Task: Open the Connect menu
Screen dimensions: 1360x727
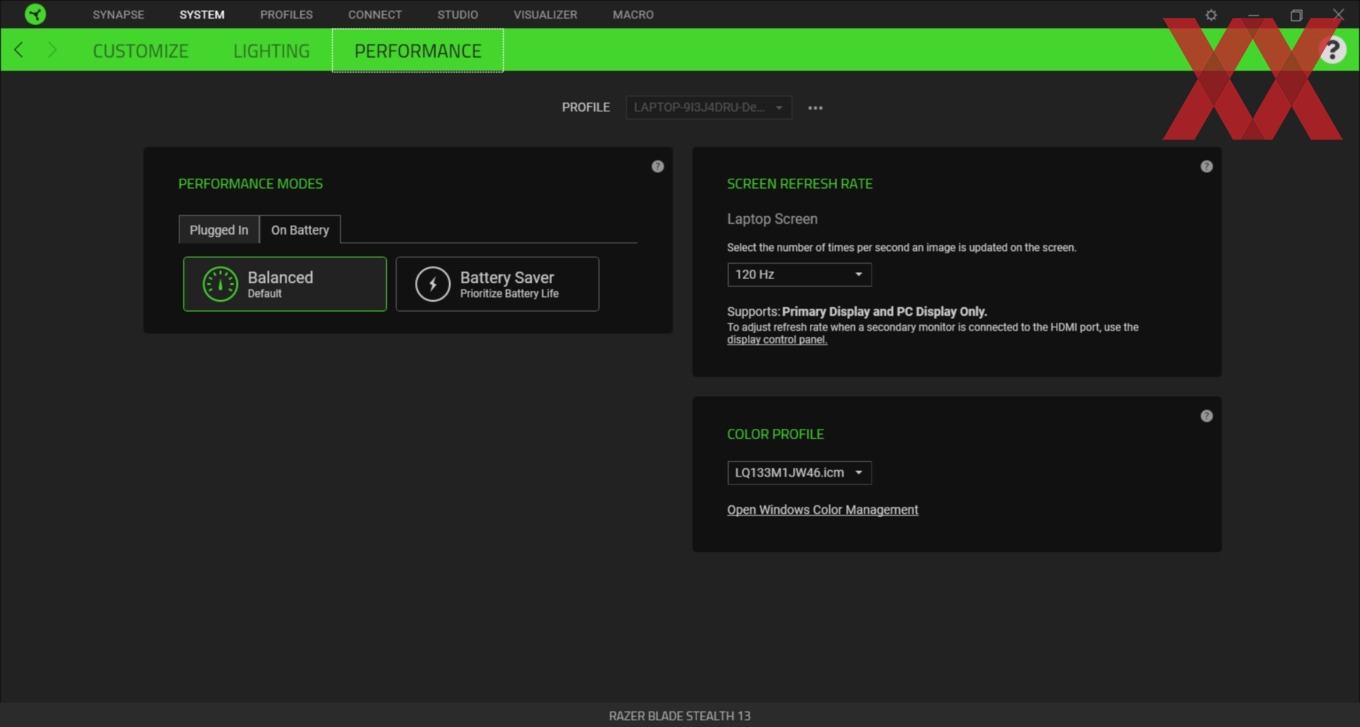Action: coord(375,15)
